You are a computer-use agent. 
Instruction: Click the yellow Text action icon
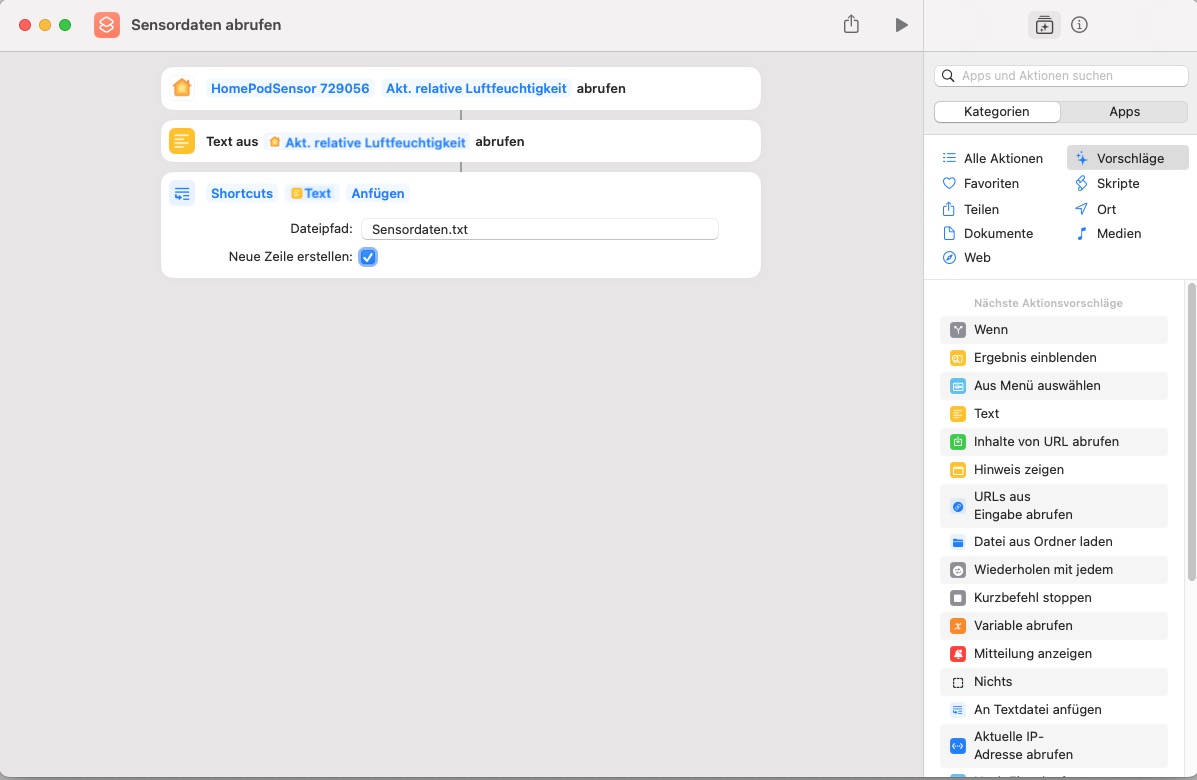click(x=182, y=141)
